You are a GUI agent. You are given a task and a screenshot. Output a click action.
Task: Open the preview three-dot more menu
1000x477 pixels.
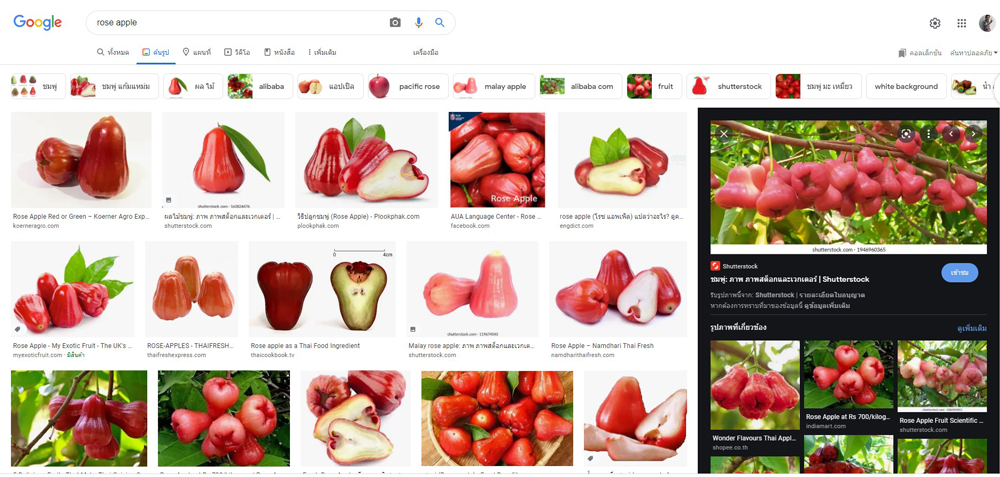[930, 134]
